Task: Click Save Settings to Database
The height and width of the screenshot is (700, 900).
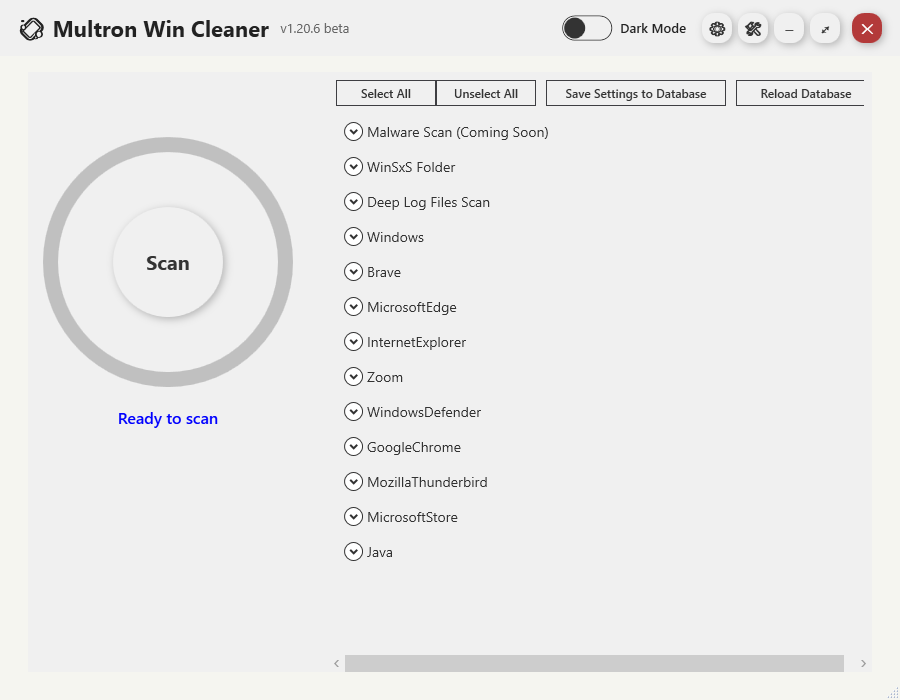Action: click(x=636, y=93)
